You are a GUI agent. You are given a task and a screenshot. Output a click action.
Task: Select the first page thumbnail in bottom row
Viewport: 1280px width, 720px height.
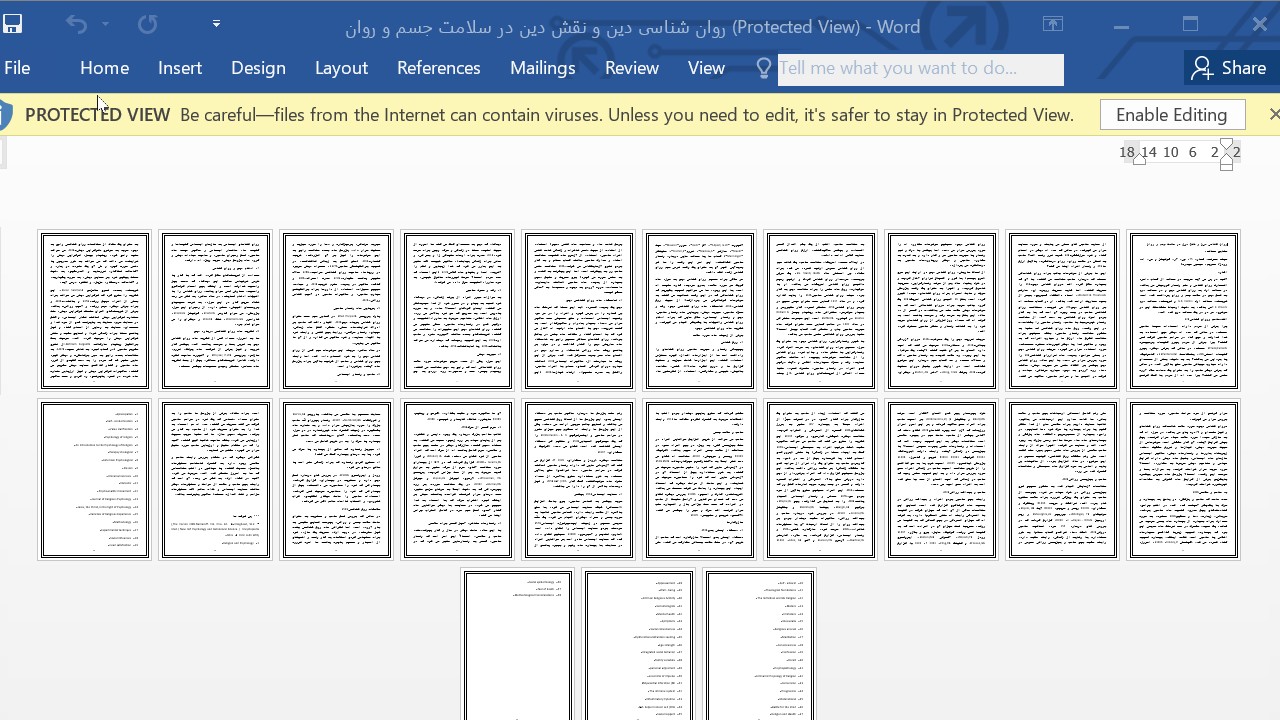click(x=518, y=645)
